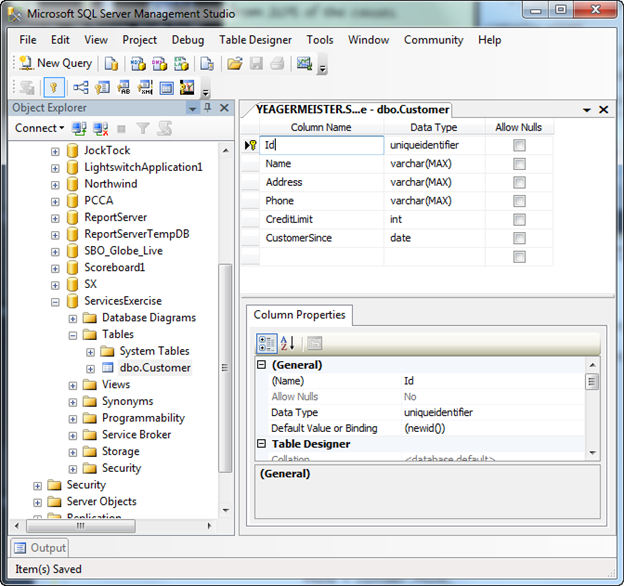
Task: Pin the Object Explorer panel
Action: 208,107
